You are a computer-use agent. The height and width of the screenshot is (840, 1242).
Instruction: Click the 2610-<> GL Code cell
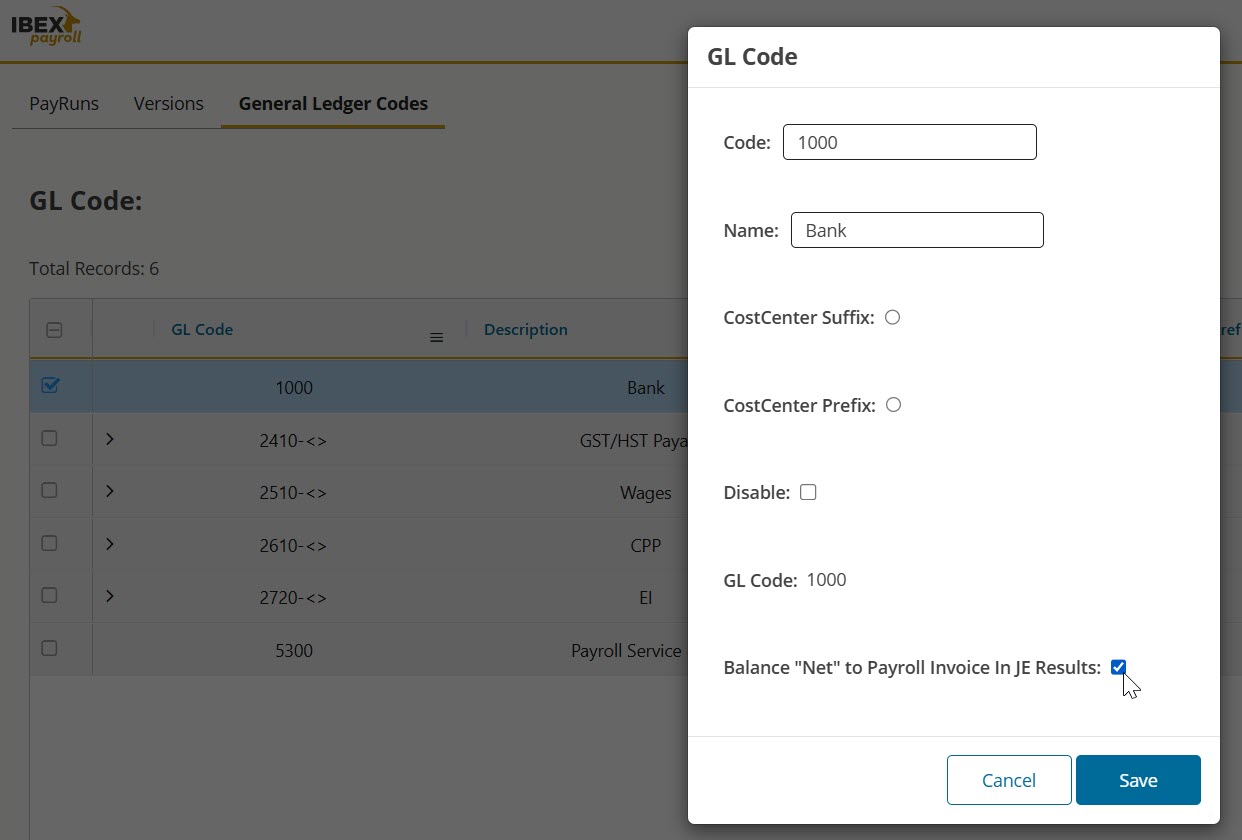(x=294, y=545)
